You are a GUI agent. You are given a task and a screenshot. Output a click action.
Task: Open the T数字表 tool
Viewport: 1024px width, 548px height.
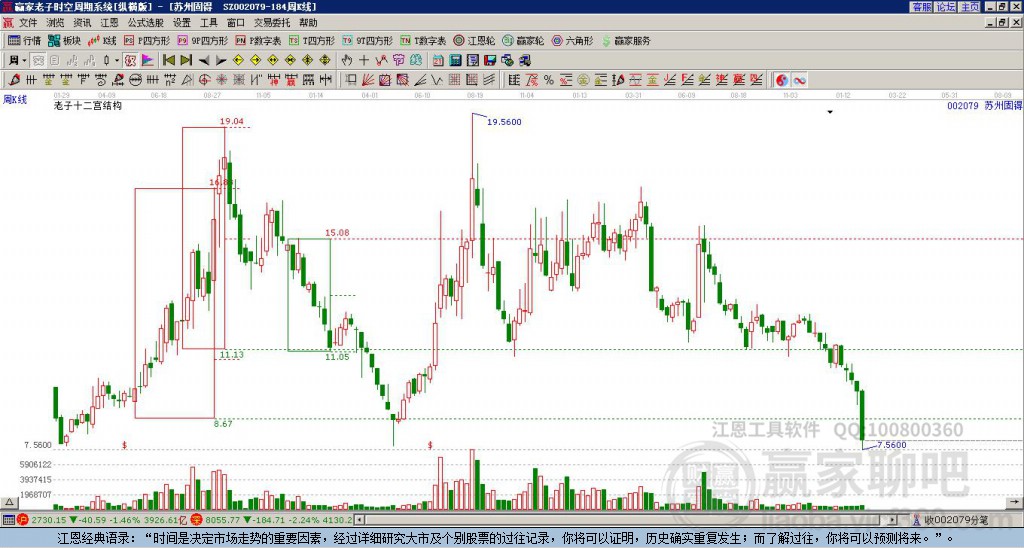423,40
